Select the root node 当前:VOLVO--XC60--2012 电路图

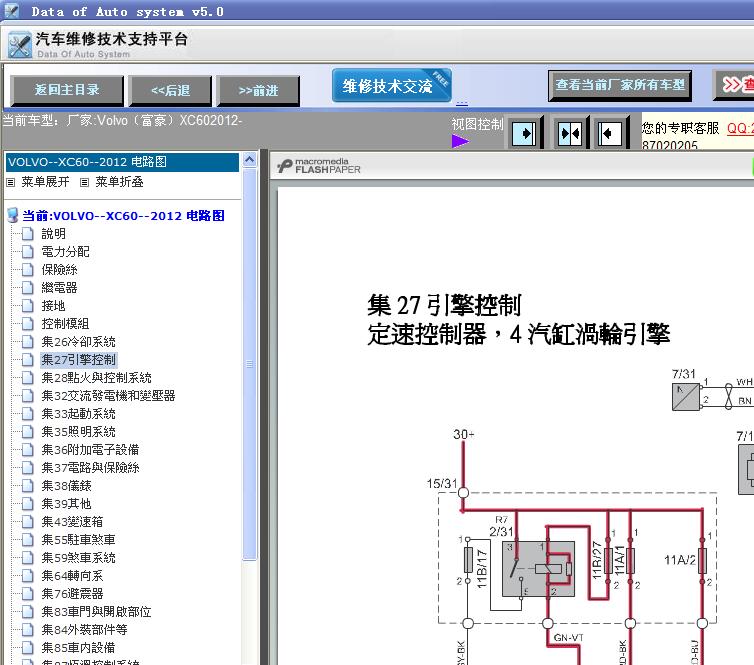[x=124, y=215]
